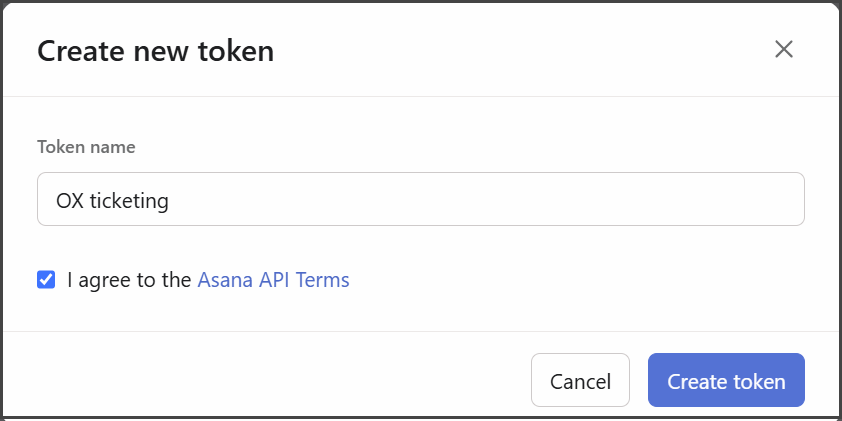Image resolution: width=842 pixels, height=421 pixels.
Task: Open the Asana API Terms link
Action: pyautogui.click(x=273, y=280)
